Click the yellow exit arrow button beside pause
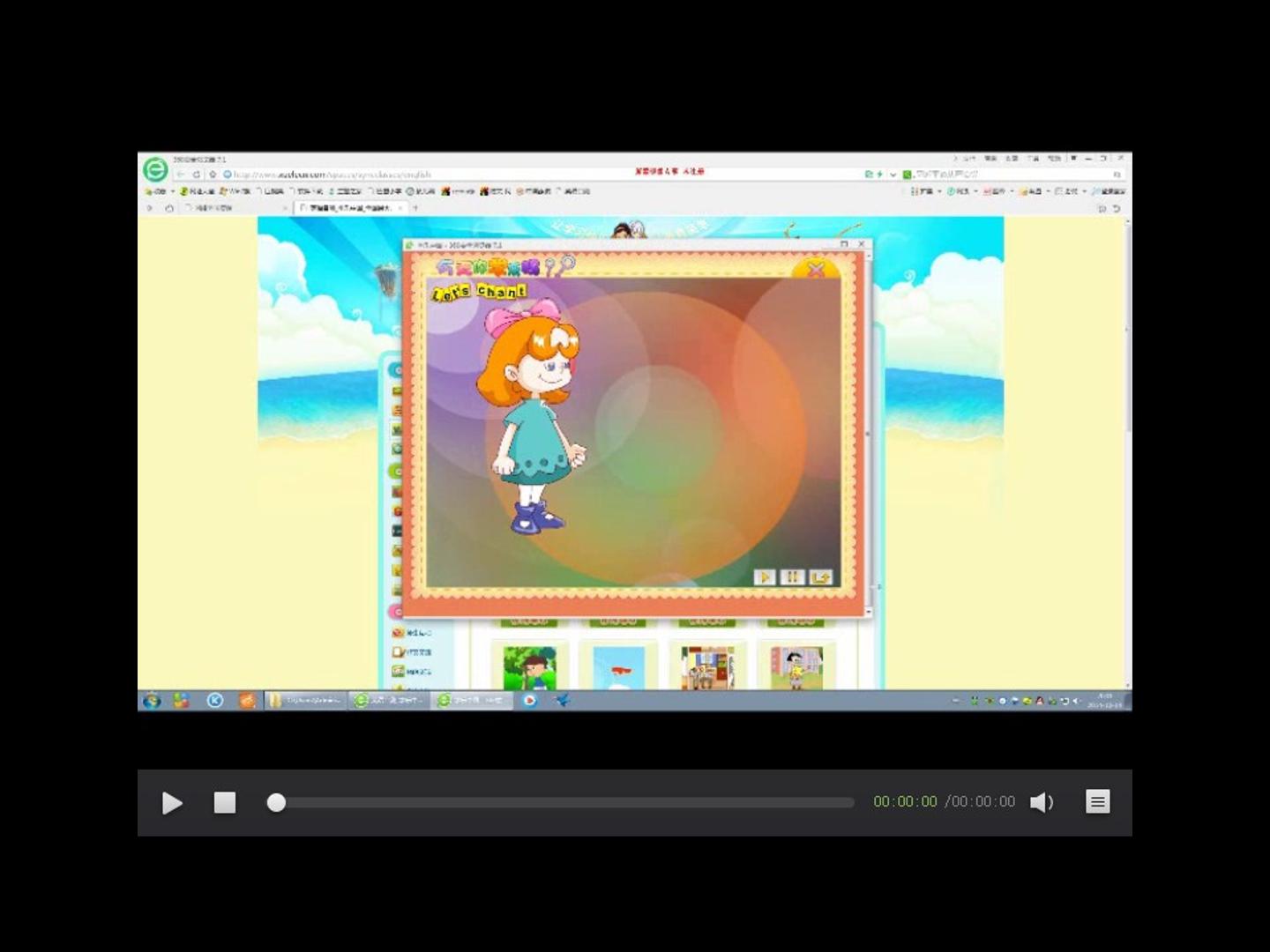The height and width of the screenshot is (952, 1270). 820,577
